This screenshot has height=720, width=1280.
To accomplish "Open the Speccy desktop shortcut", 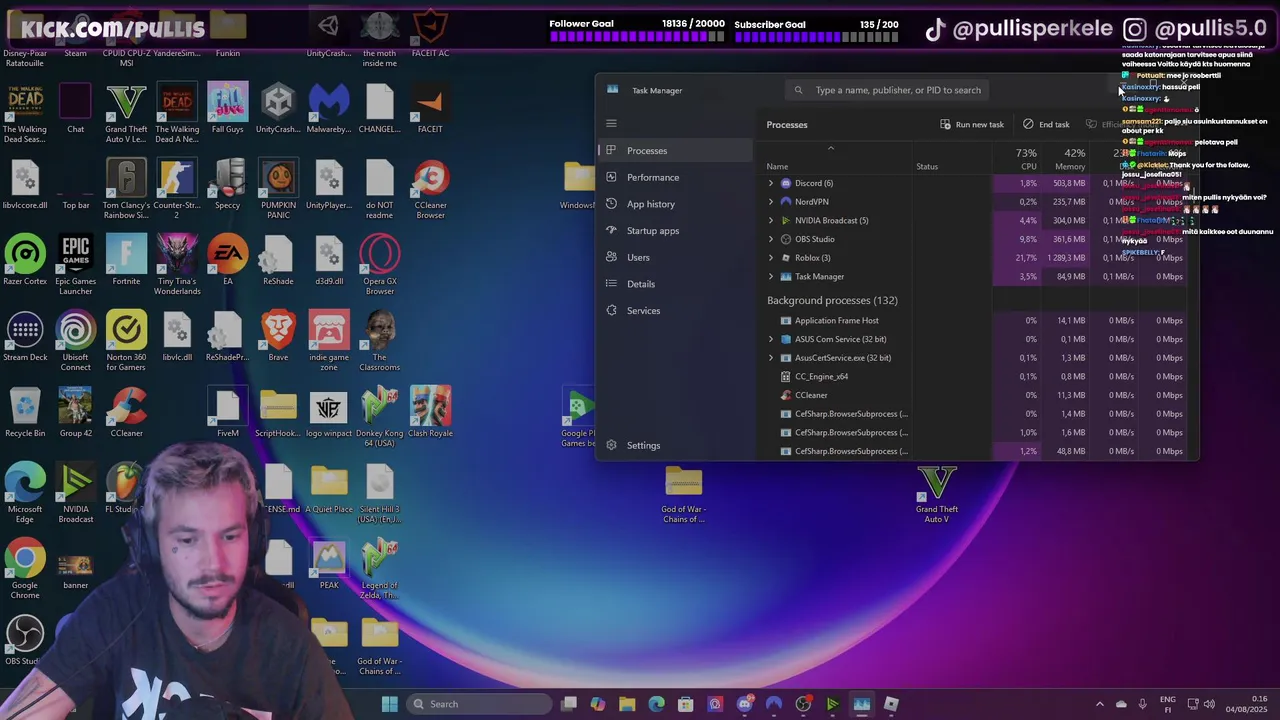I will (x=227, y=185).
